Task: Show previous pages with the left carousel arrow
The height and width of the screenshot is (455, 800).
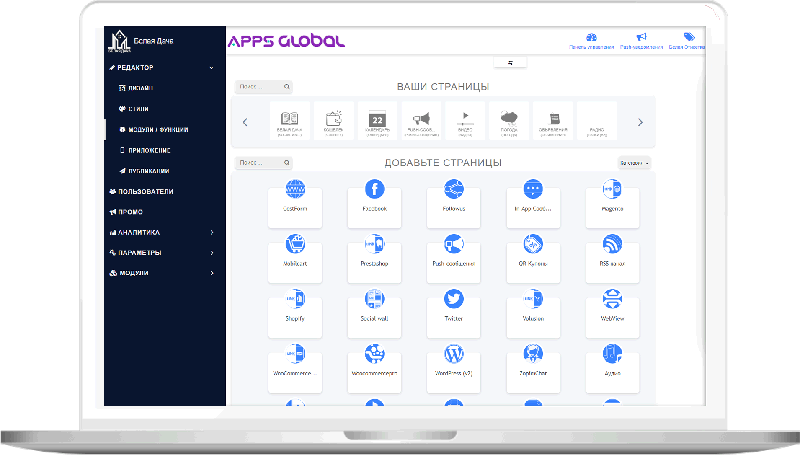Action: pos(245,122)
